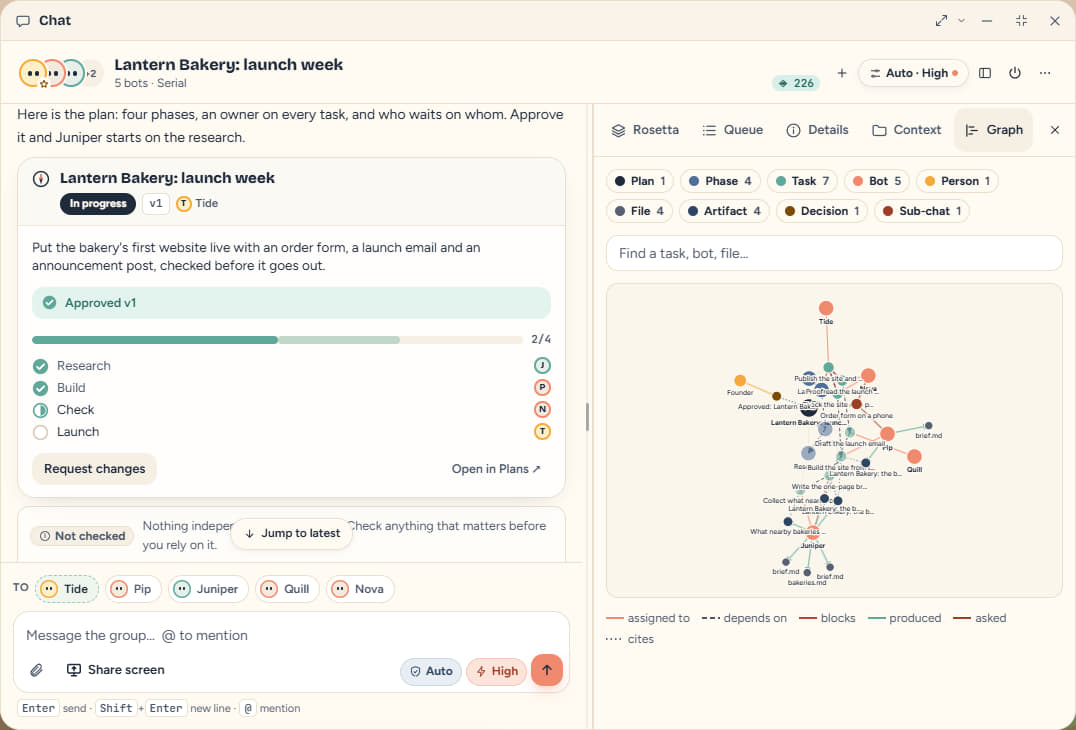Select Pip as message recipient
This screenshot has height=730, width=1076.
133,589
